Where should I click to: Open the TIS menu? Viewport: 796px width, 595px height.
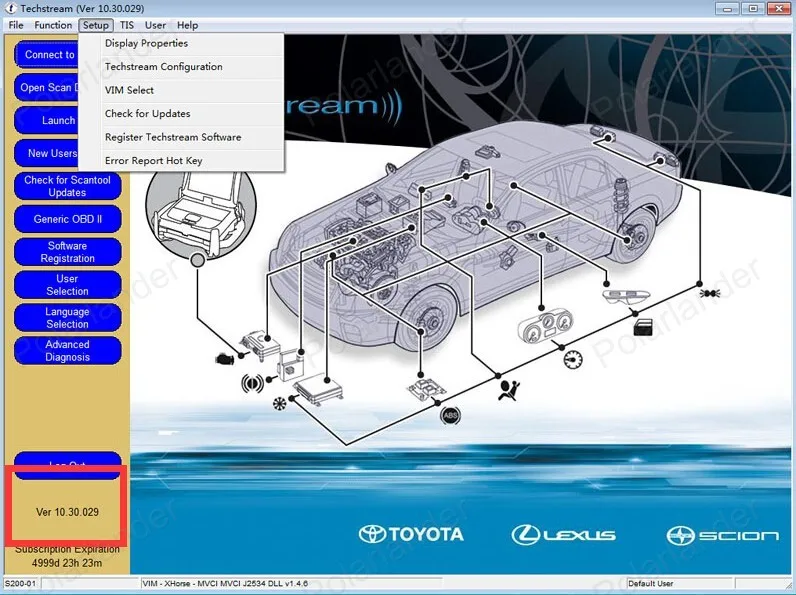click(x=127, y=25)
